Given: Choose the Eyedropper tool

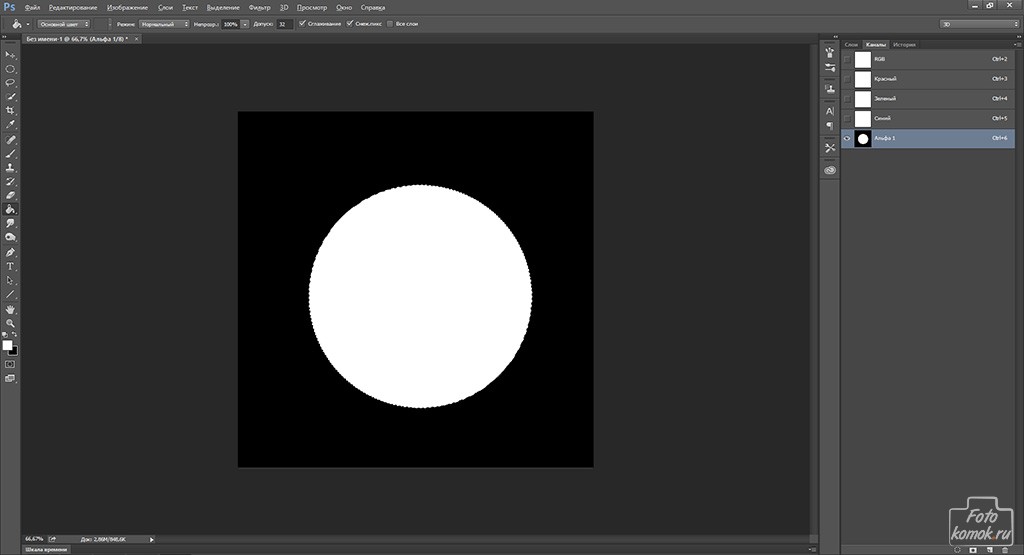Looking at the screenshot, I should tap(11, 124).
